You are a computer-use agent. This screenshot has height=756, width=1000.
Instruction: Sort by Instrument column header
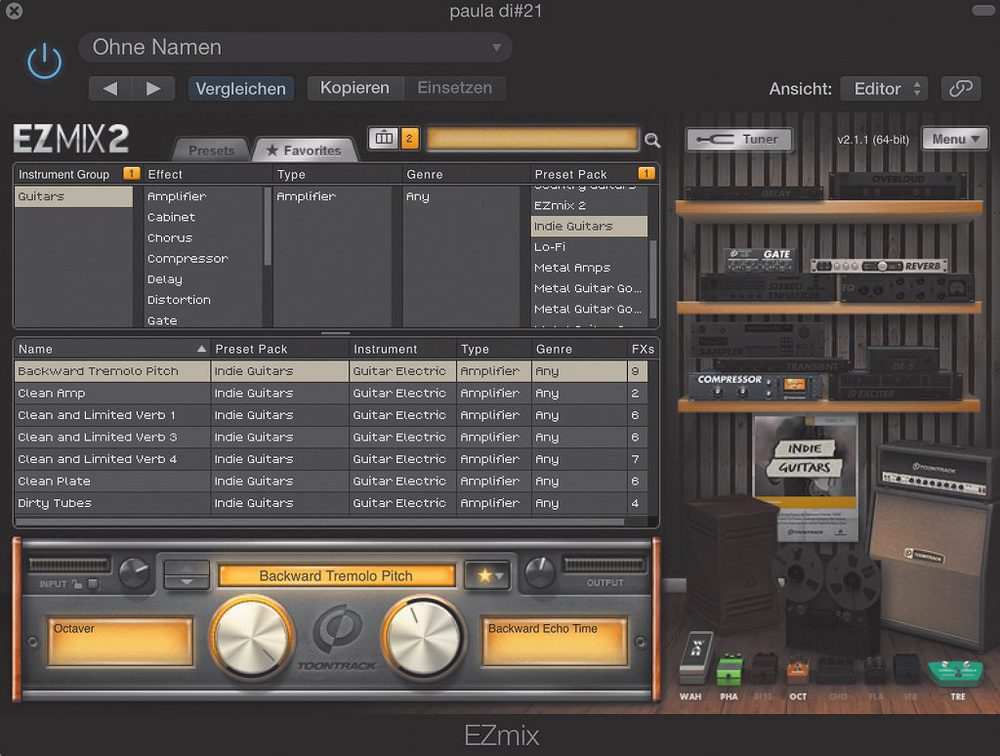pos(402,349)
